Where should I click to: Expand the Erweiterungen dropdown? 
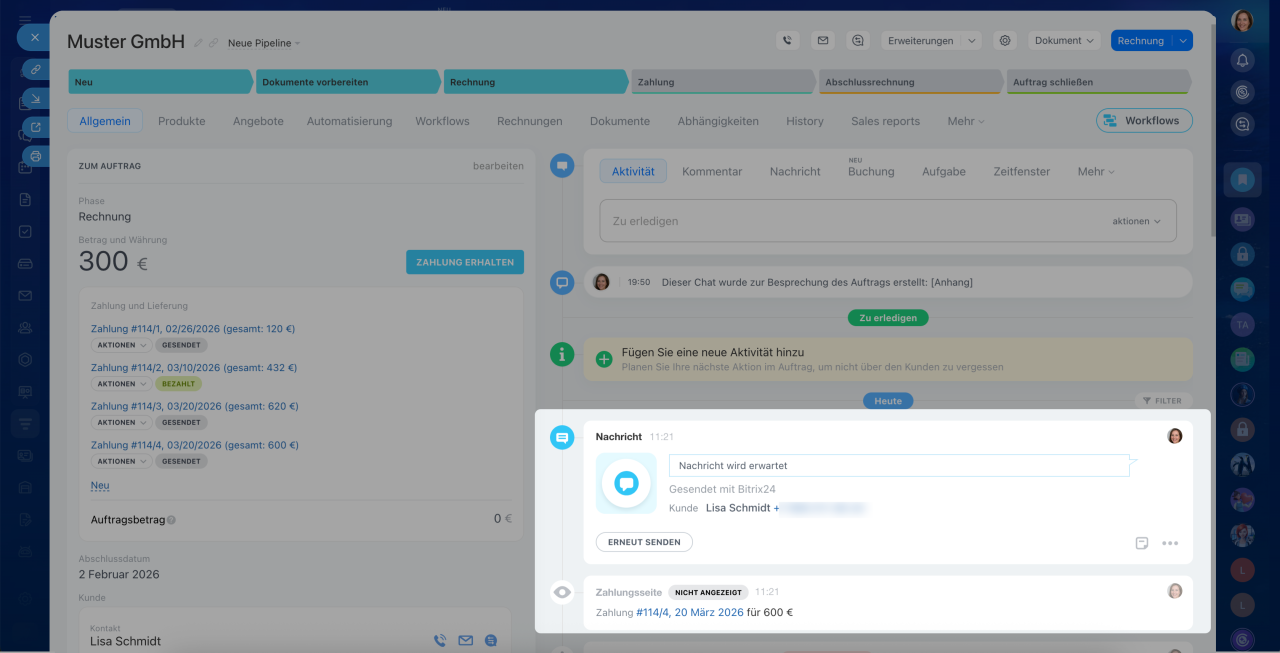point(971,41)
